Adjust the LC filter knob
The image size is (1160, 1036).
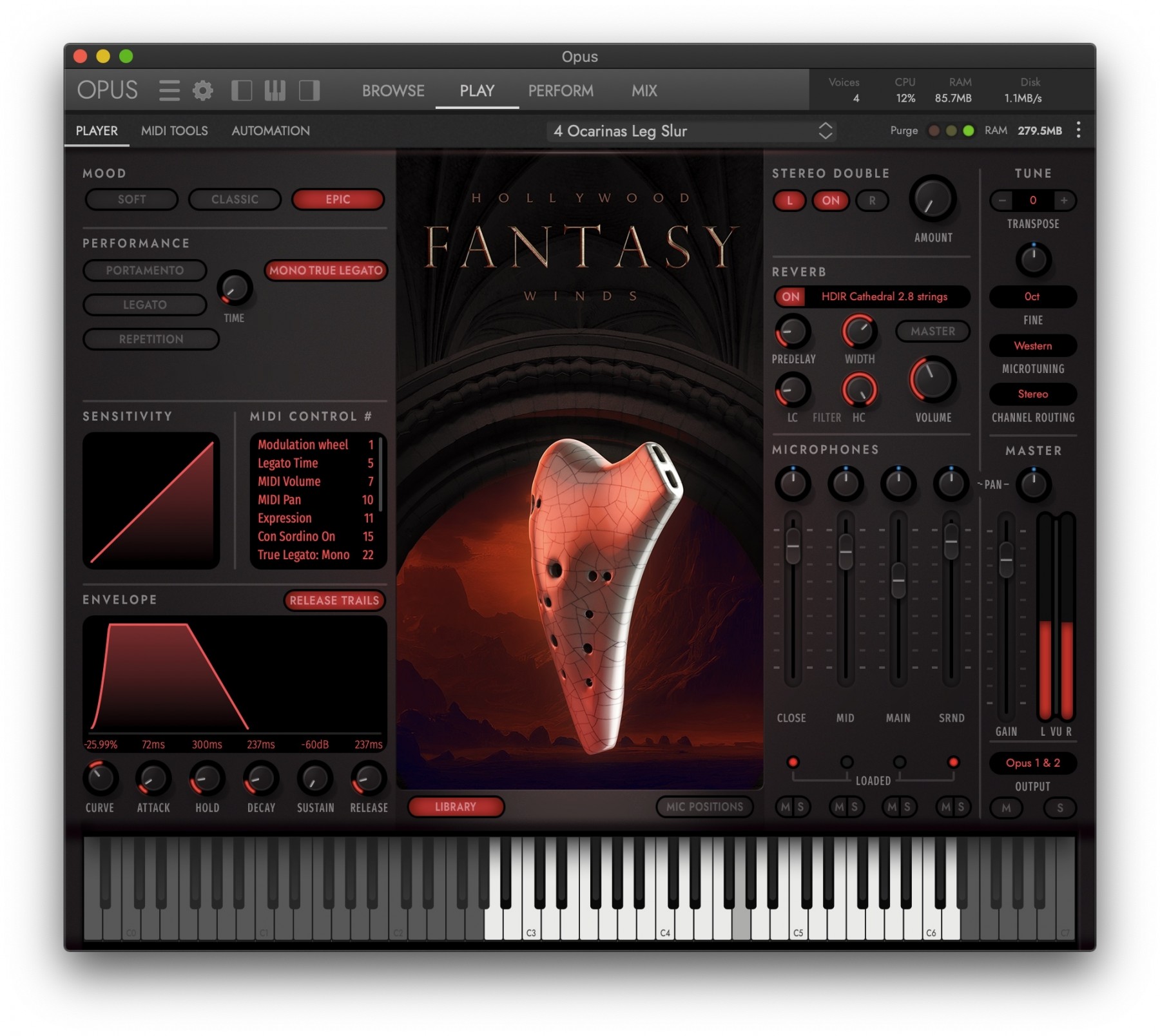pyautogui.click(x=793, y=390)
